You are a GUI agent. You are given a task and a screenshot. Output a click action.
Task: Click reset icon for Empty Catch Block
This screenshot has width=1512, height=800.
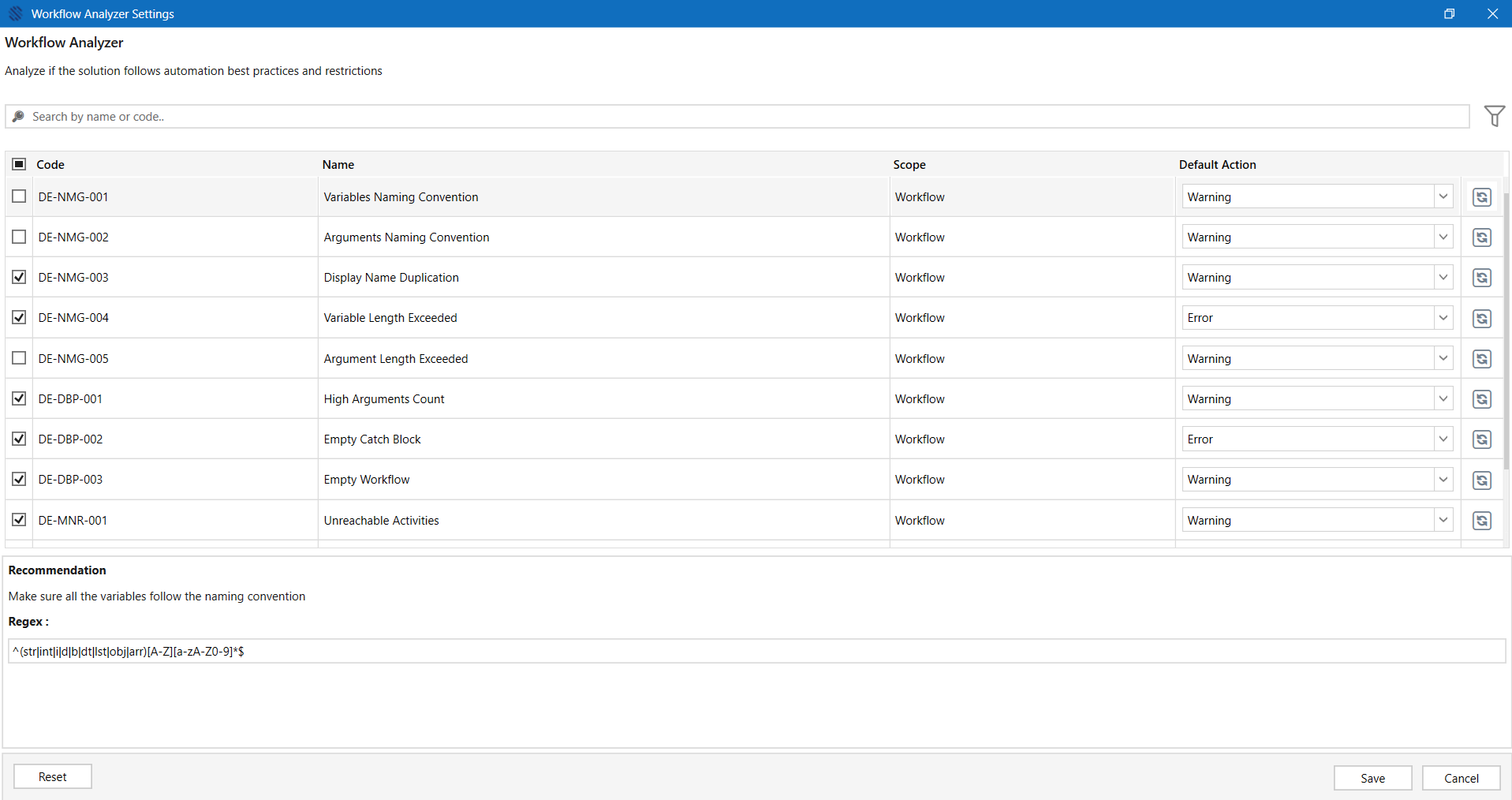point(1482,439)
